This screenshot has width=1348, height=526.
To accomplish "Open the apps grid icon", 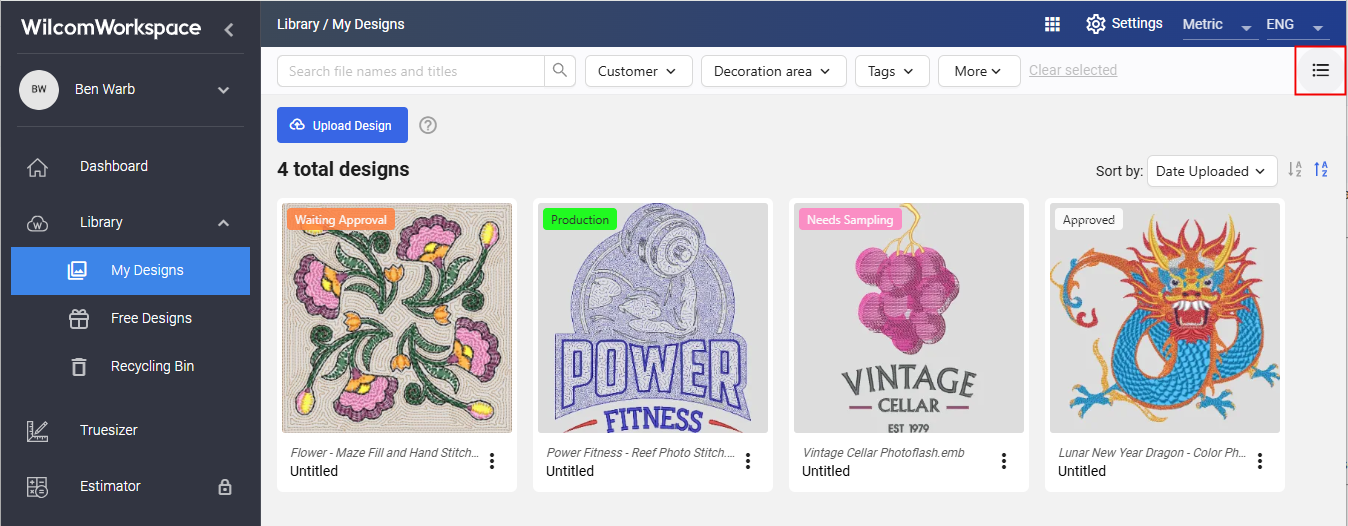I will point(1052,25).
